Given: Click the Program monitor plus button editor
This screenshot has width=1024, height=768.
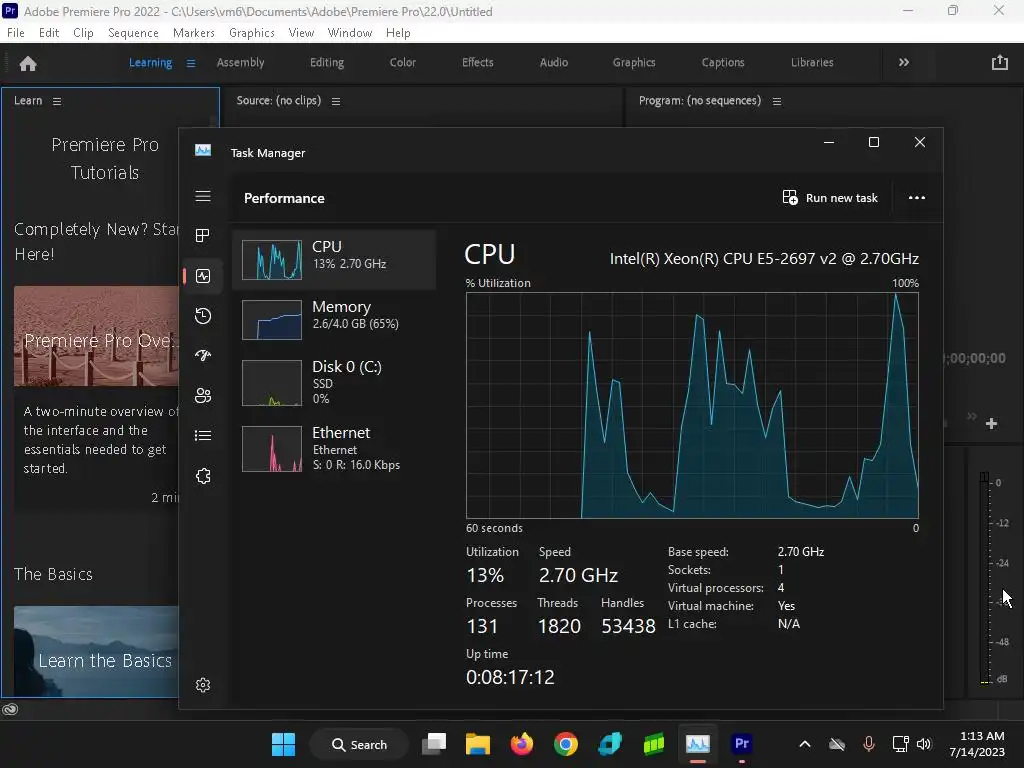Looking at the screenshot, I should [991, 424].
